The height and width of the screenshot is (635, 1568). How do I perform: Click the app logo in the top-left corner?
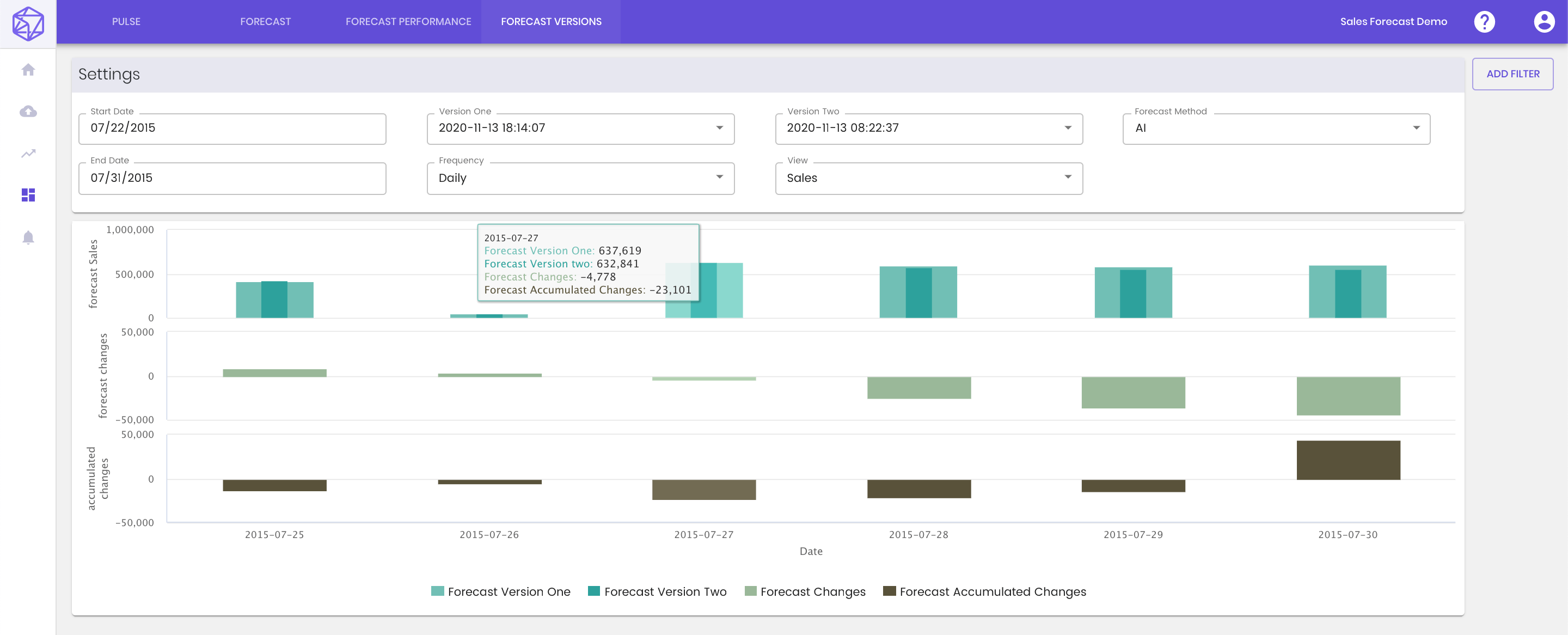[28, 23]
